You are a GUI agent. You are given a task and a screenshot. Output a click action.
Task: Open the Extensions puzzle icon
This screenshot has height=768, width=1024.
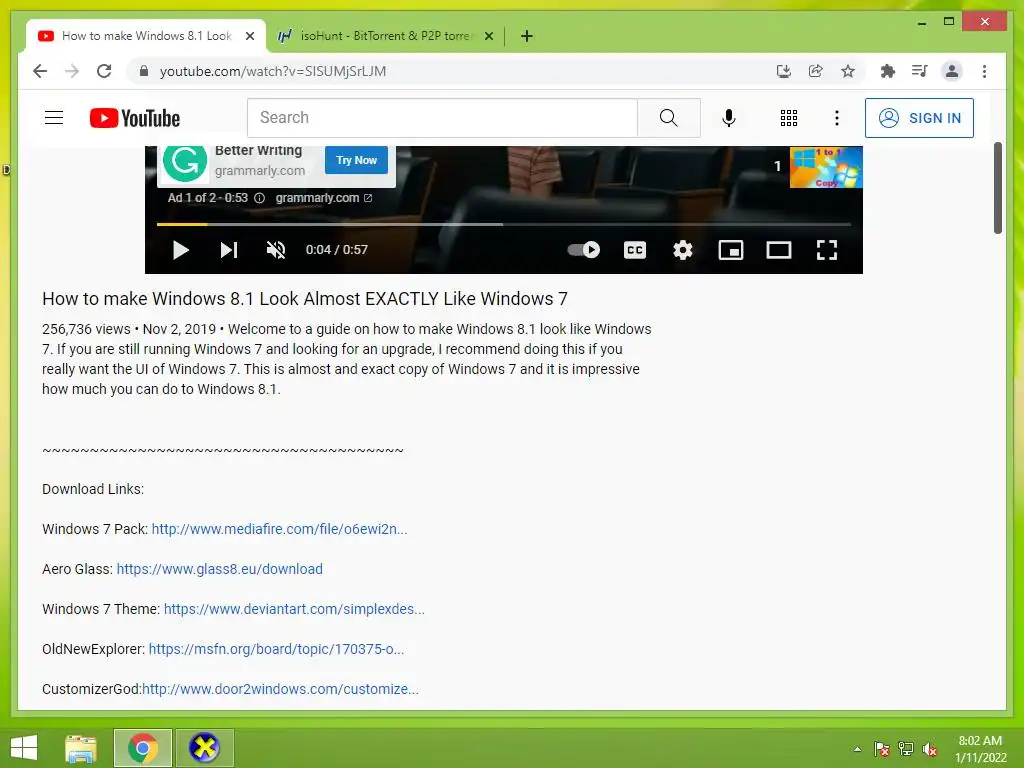coord(888,71)
